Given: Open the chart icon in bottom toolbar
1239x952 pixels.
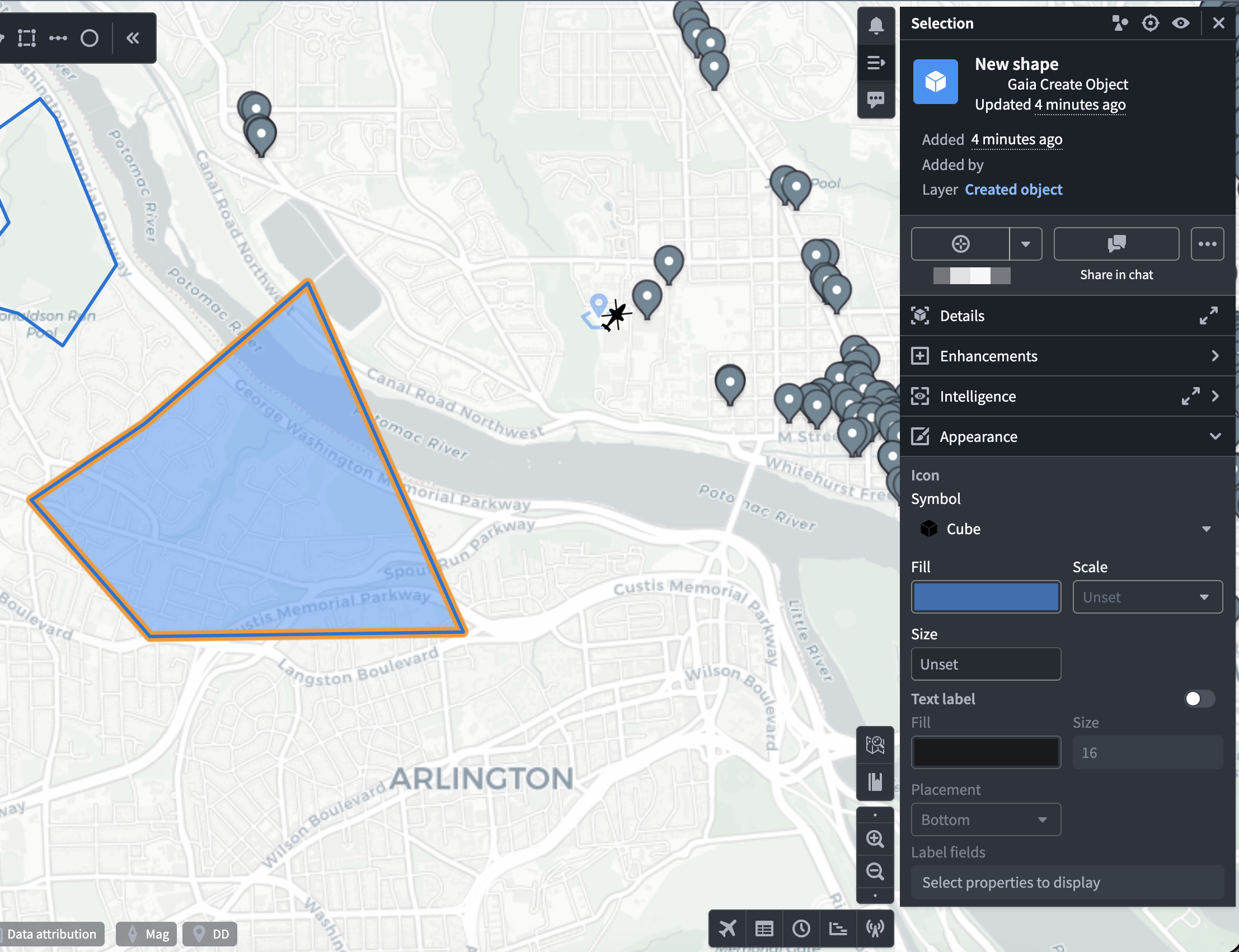Looking at the screenshot, I should (838, 928).
